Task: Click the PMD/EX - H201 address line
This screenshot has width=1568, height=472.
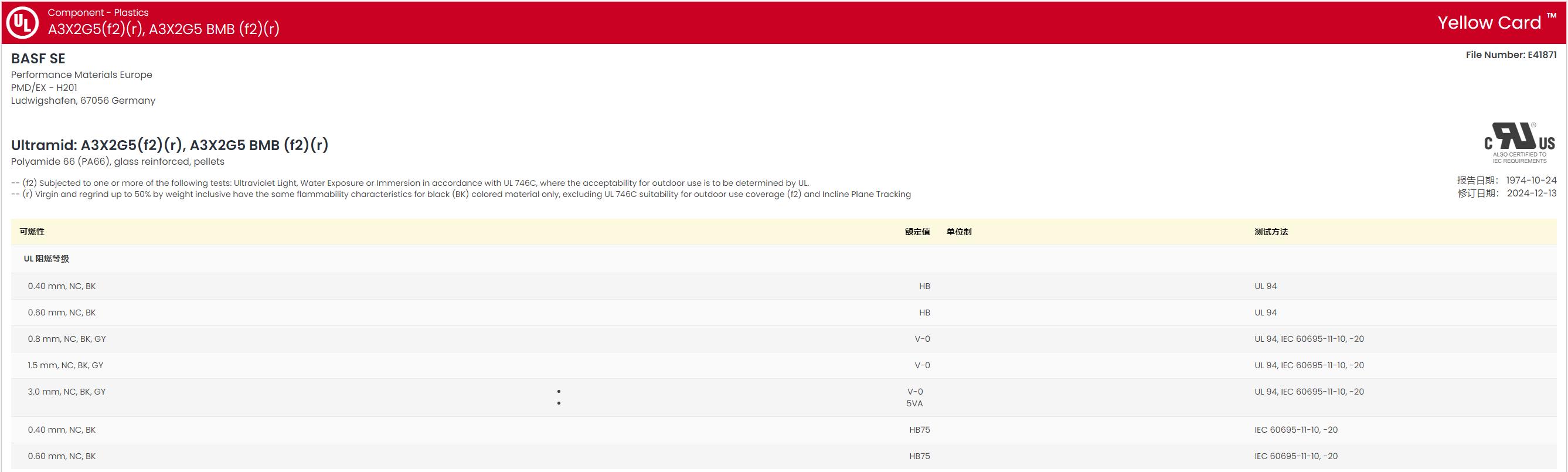Action: point(44,87)
